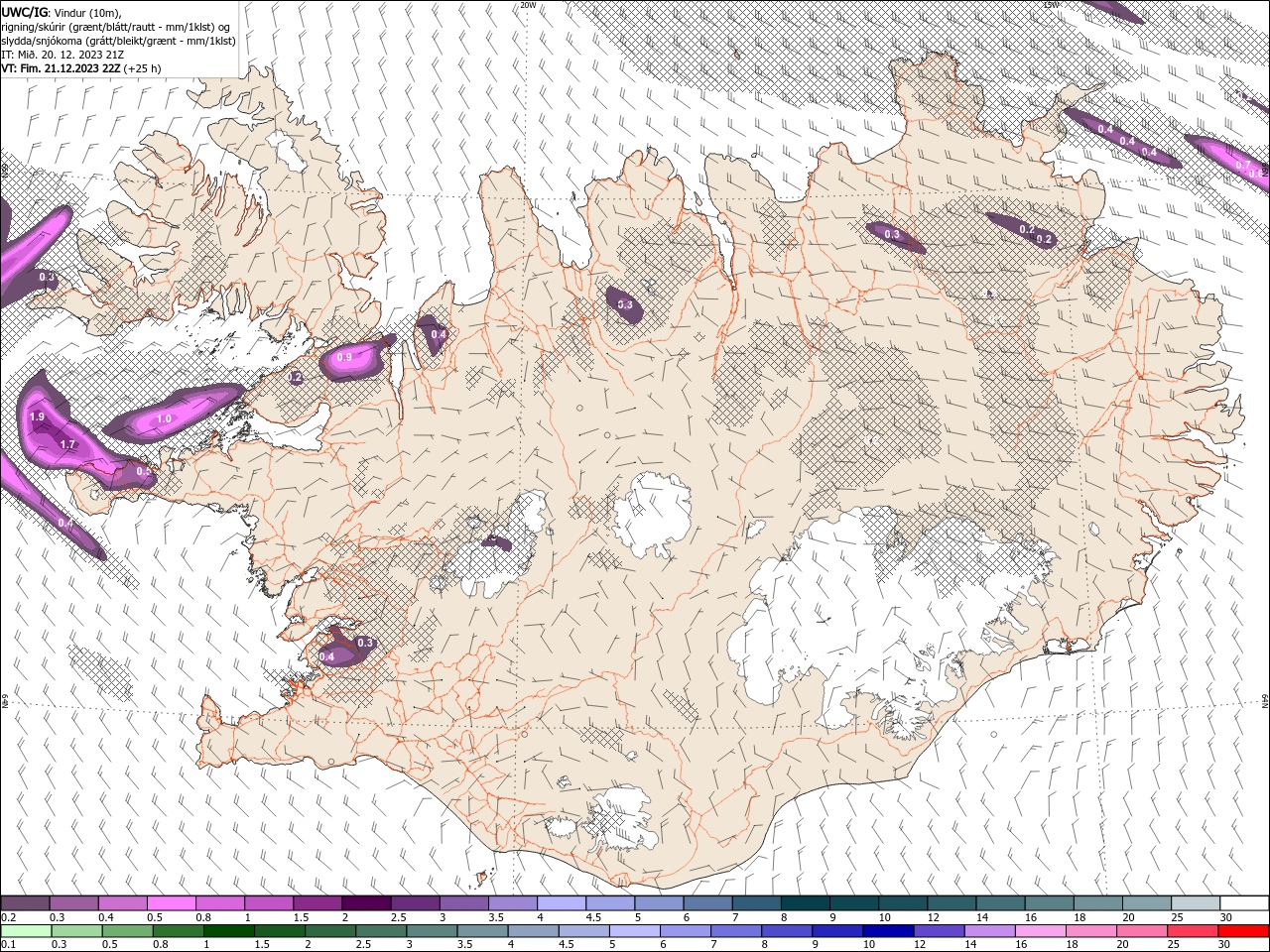Pick the dark green 1 rain scale swatch
This screenshot has width=1270, height=952.
click(x=227, y=931)
